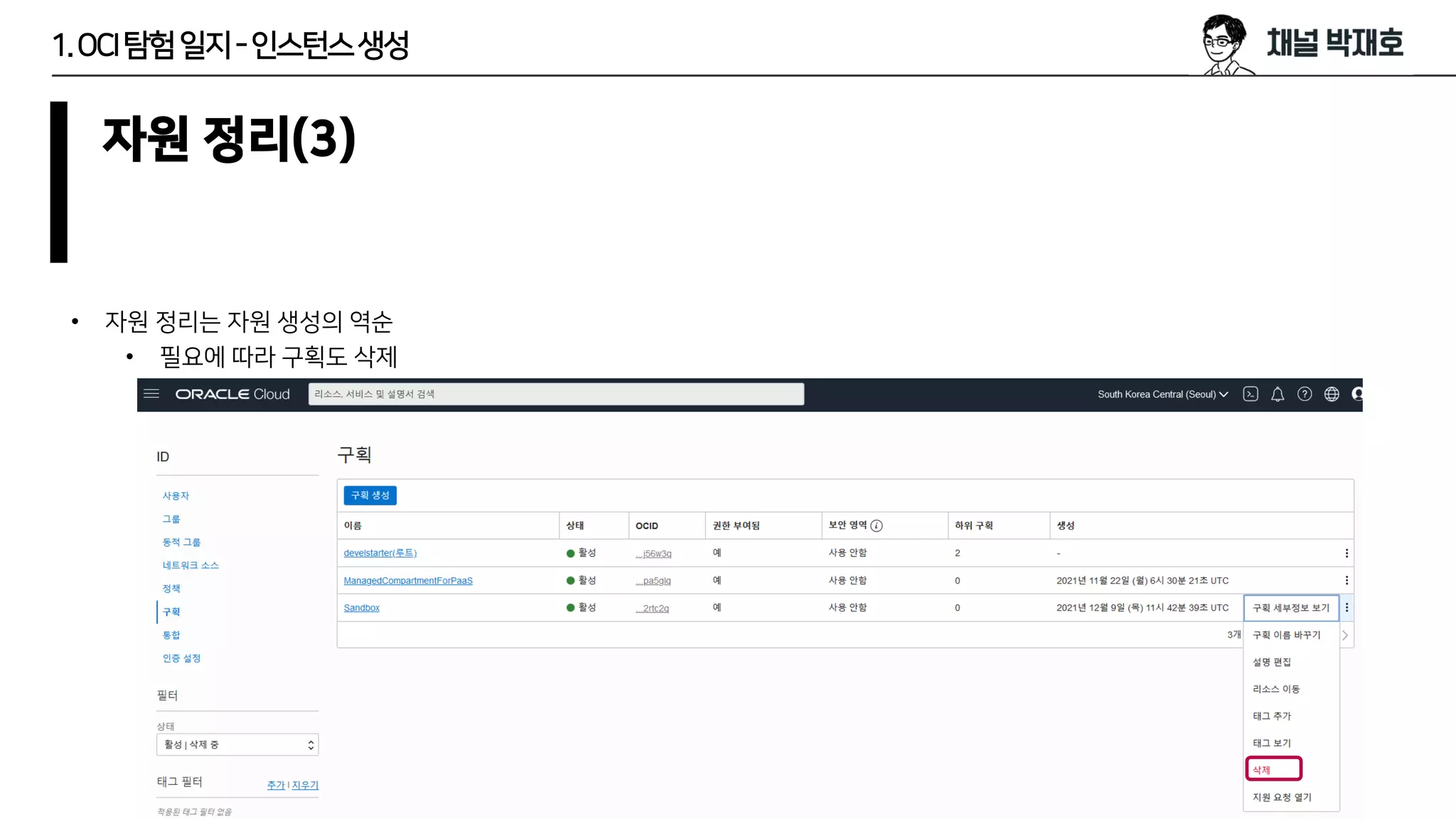Click the OCID link ...j56w3q
The height and width of the screenshot is (819, 1456).
653,554
